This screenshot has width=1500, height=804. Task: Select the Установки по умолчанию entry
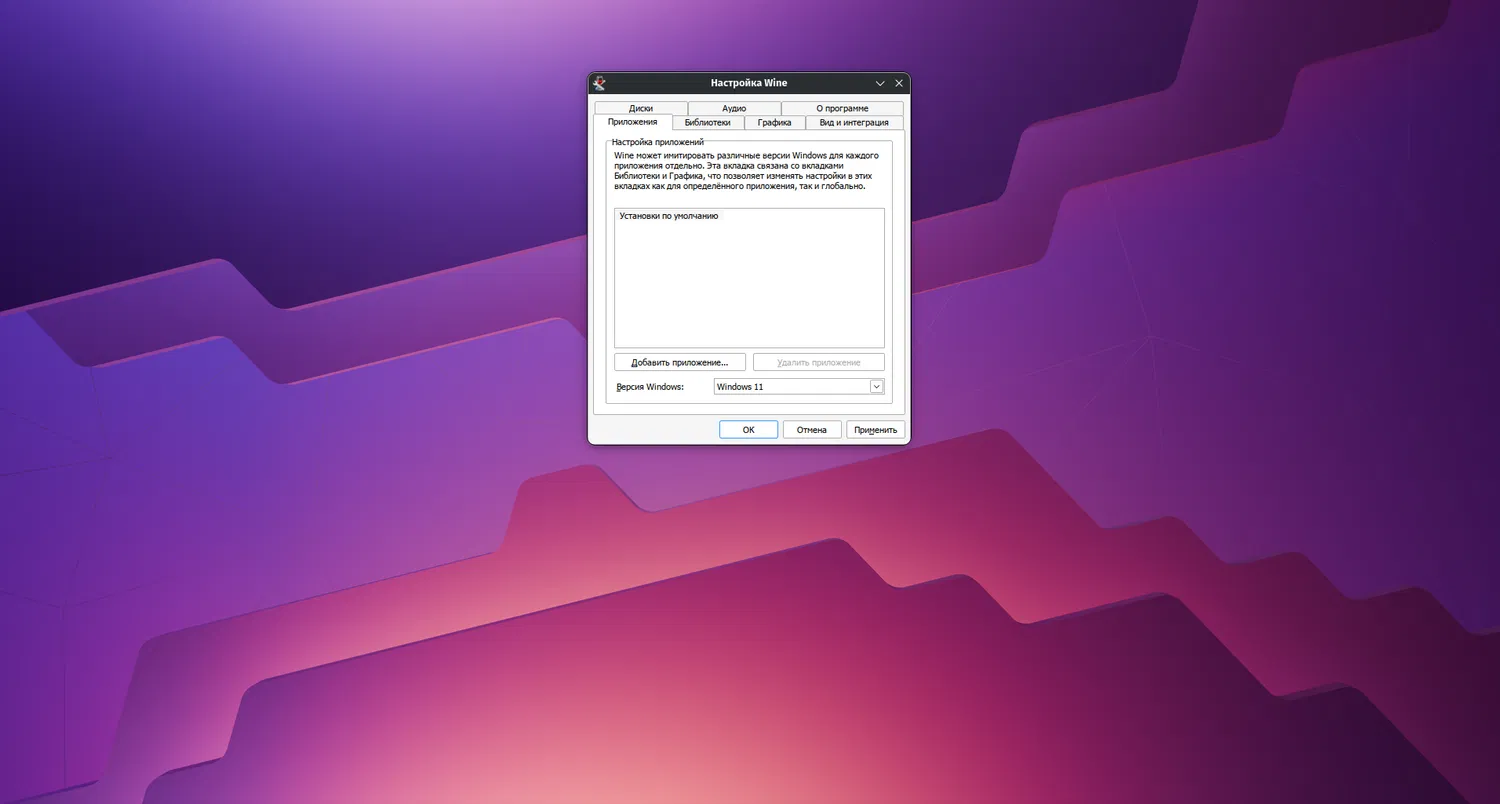point(667,216)
